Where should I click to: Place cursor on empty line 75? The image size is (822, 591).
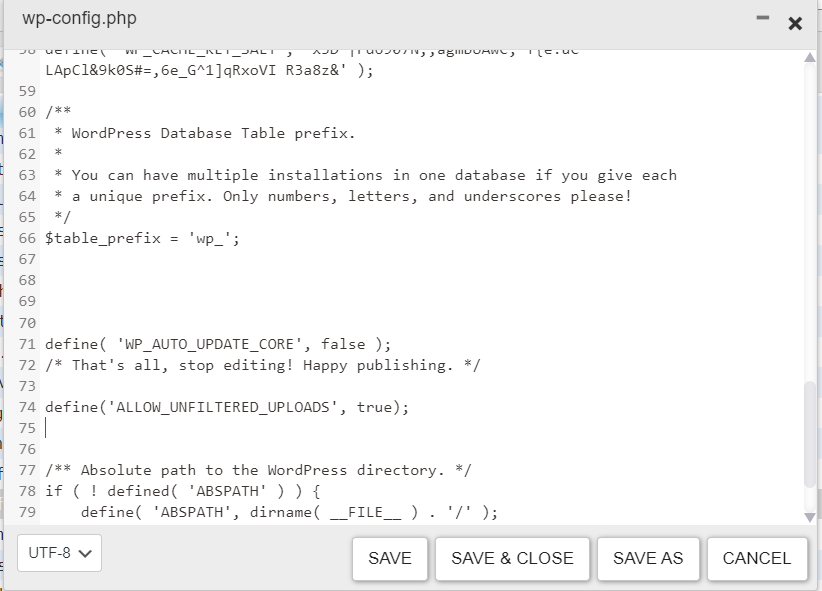[300, 429]
